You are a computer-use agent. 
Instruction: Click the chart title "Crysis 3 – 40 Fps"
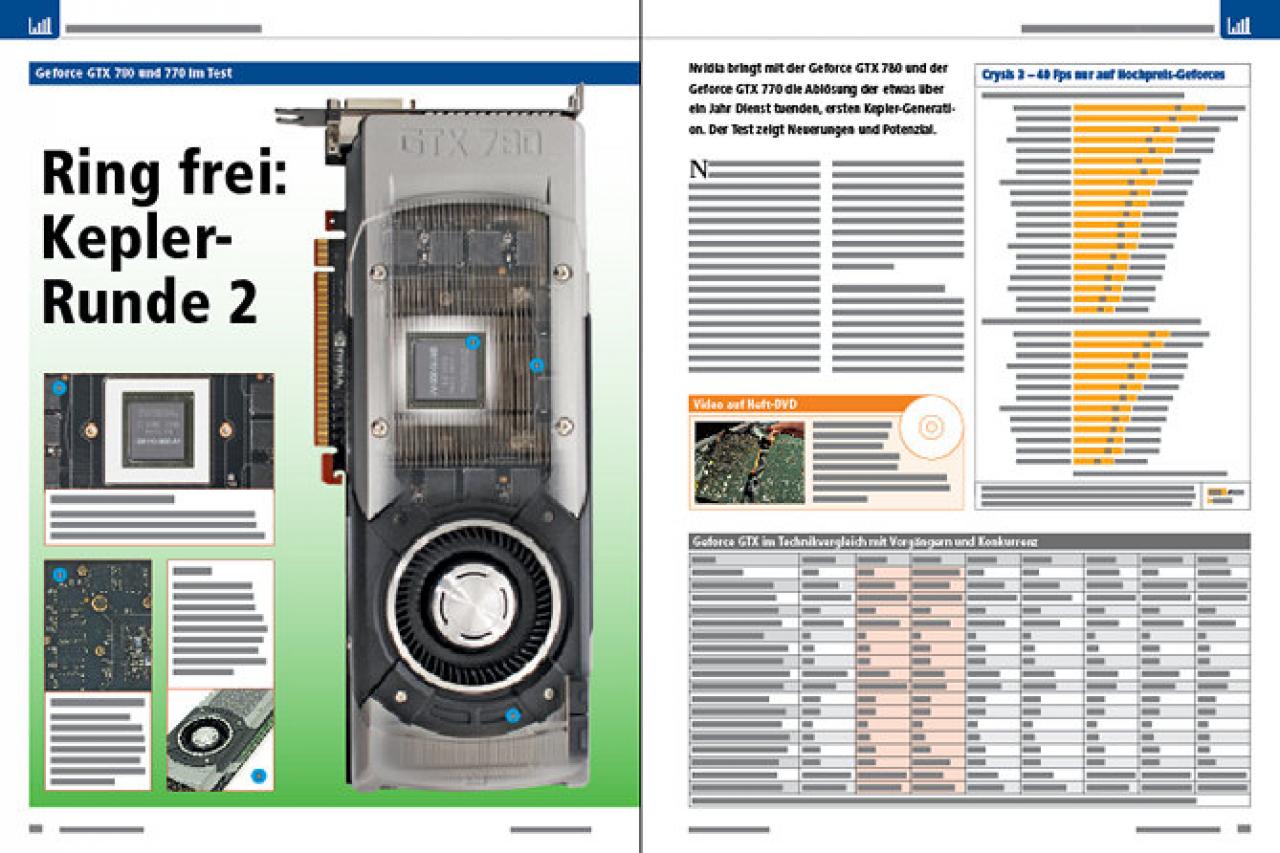point(1101,74)
